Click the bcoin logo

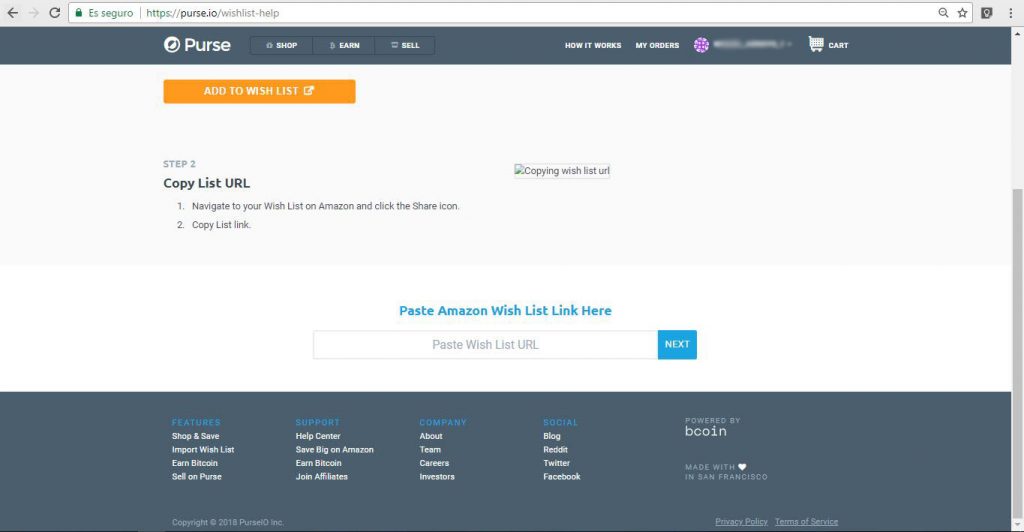[x=706, y=431]
